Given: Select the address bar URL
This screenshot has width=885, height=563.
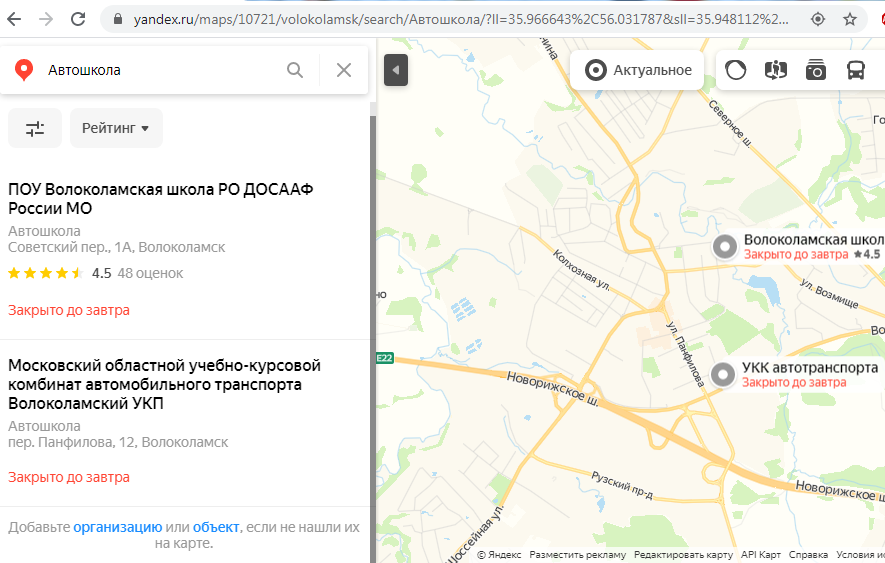Looking at the screenshot, I should coord(461,19).
